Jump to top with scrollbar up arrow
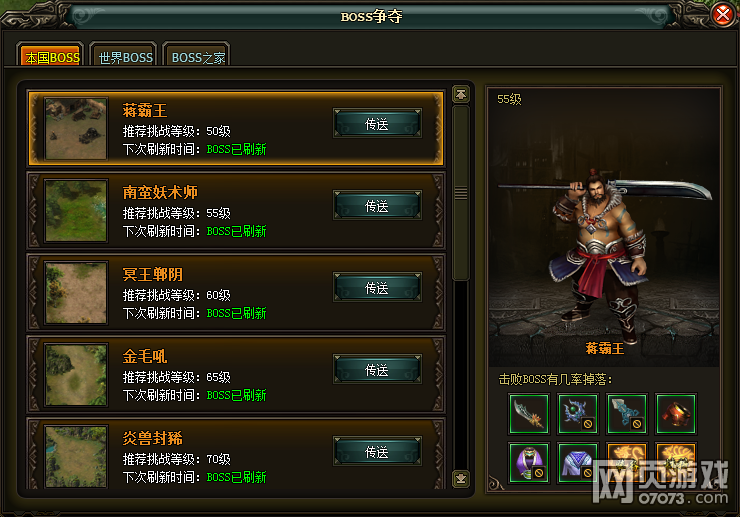 461,94
